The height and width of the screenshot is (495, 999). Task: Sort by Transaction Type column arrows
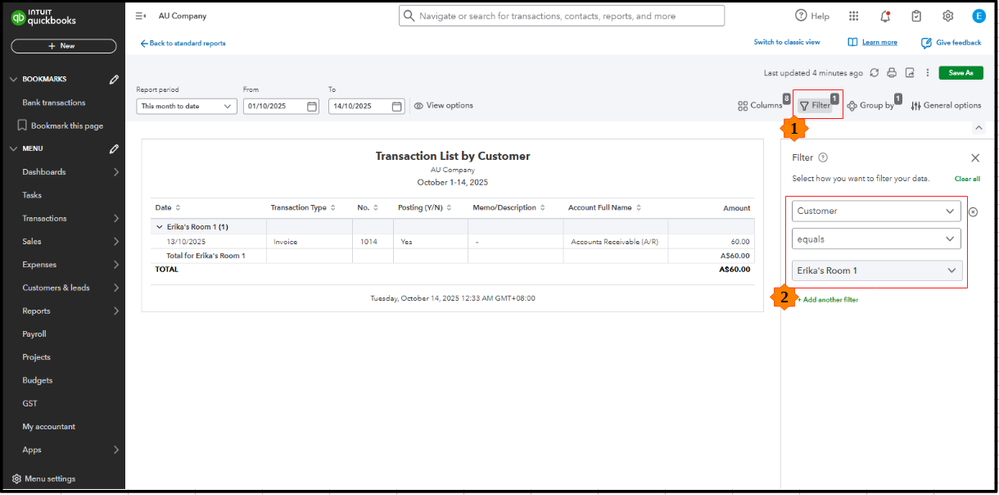pos(333,208)
